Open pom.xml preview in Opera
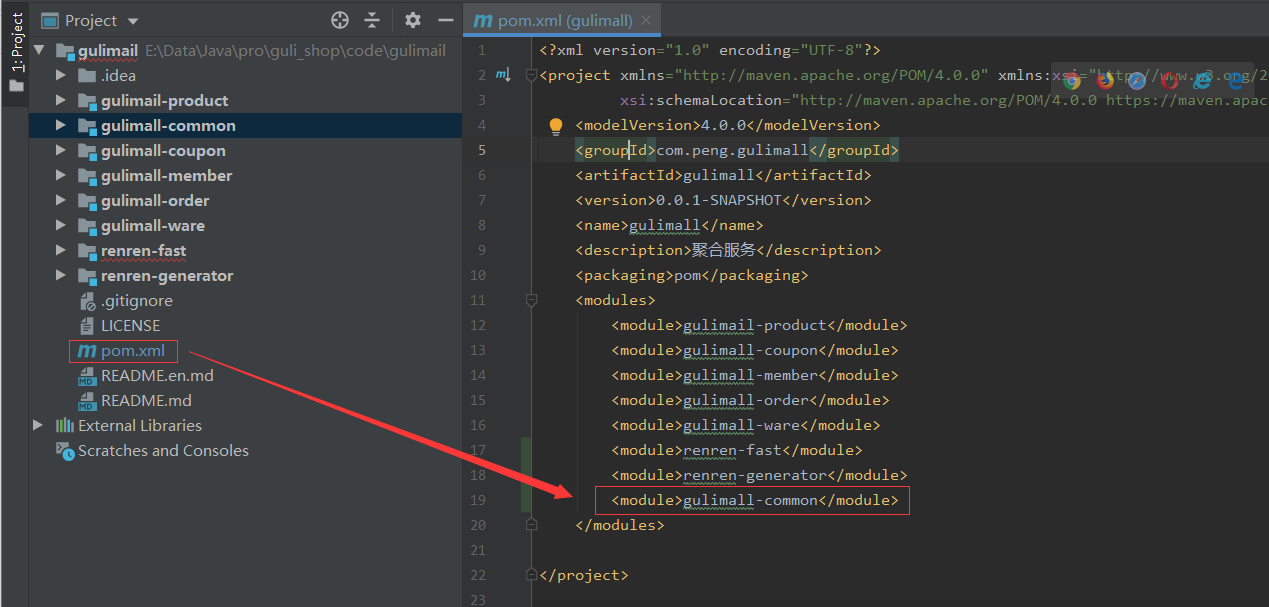The image size is (1269, 607). click(x=1169, y=79)
